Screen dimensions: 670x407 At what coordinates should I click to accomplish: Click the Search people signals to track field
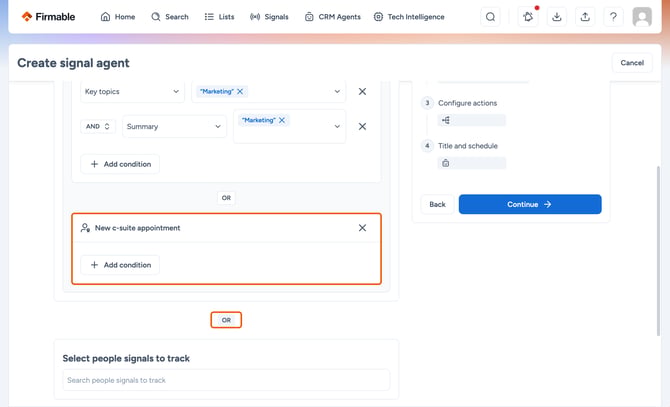[x=226, y=380]
